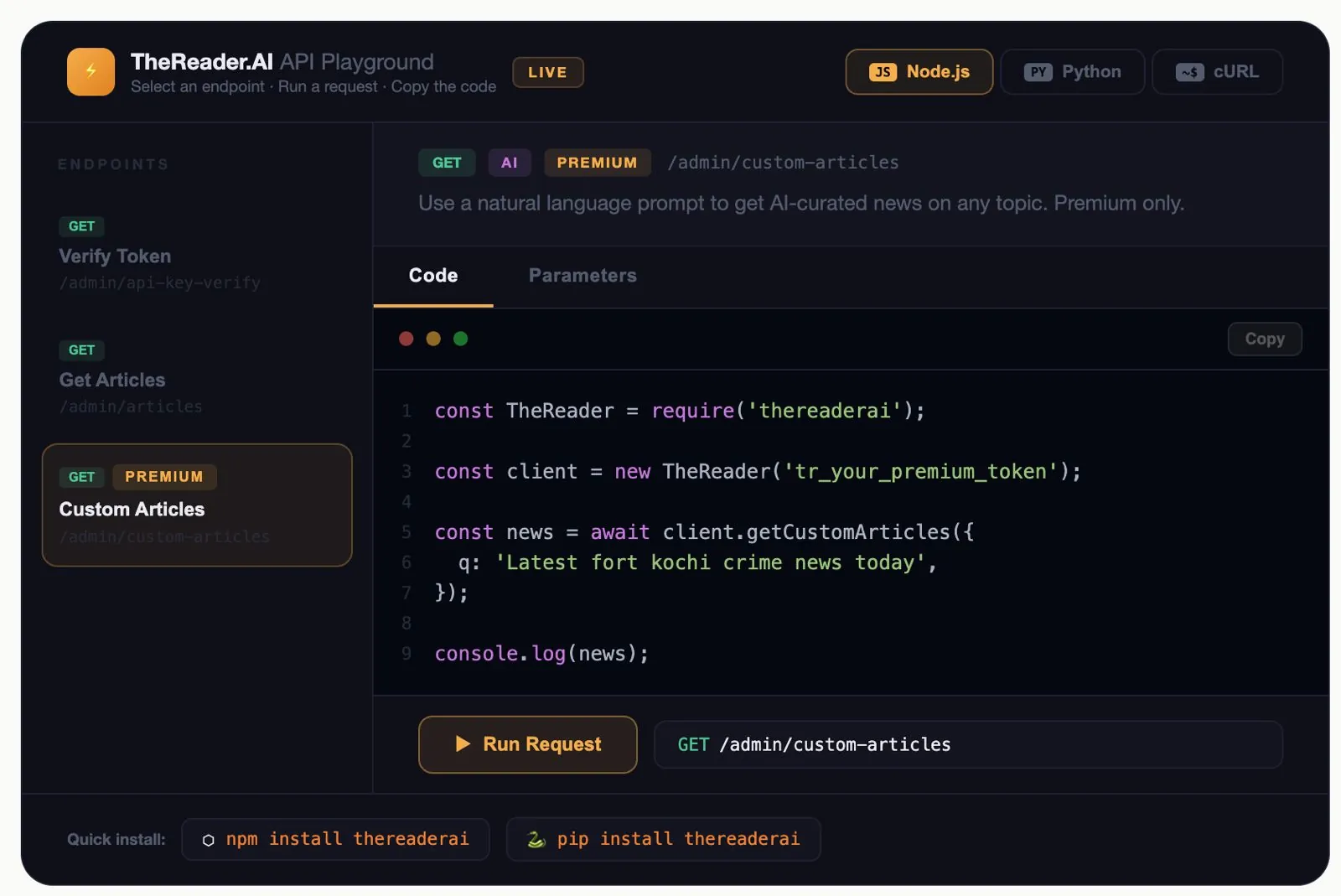1341x896 pixels.
Task: Click the console.log(news); code line
Action: point(541,654)
